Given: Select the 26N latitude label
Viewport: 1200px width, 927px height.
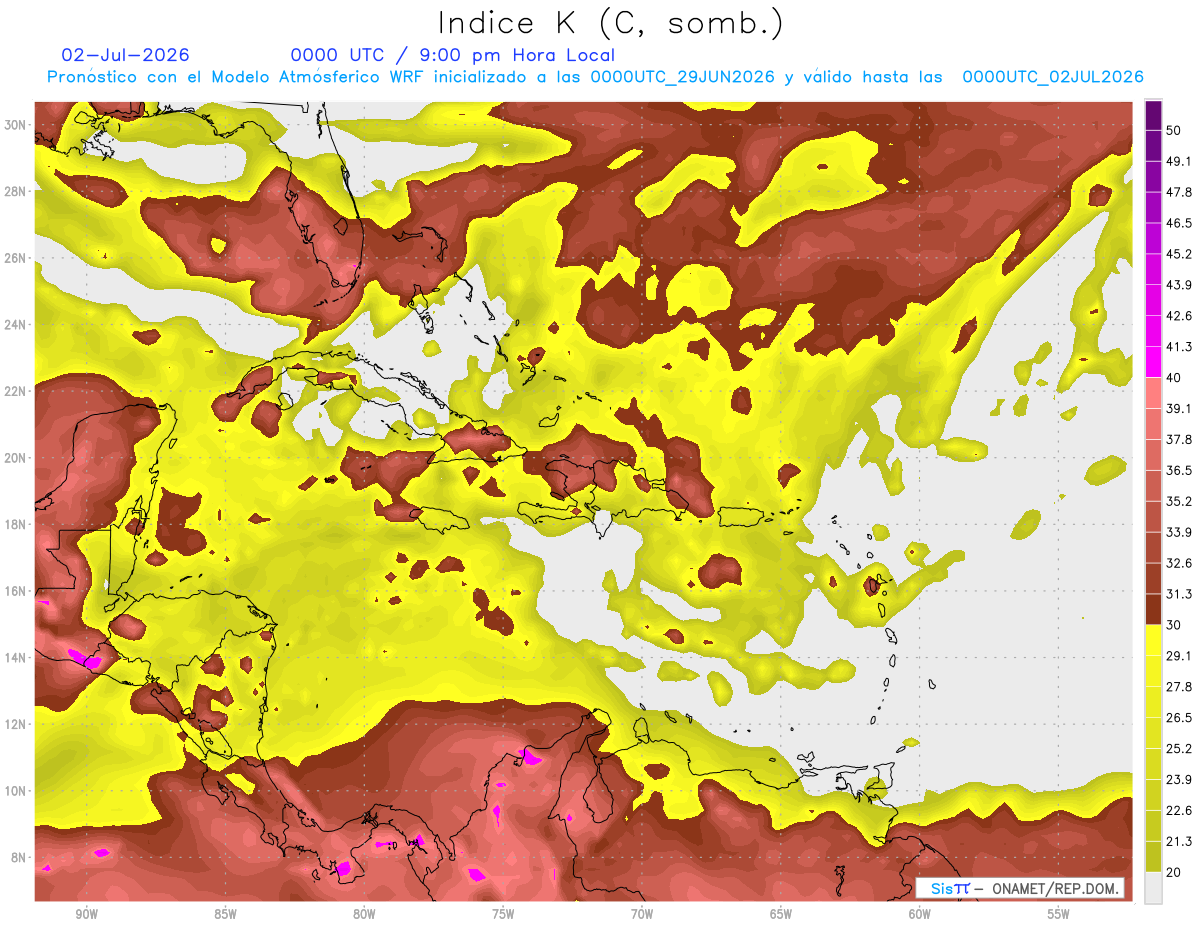Looking at the screenshot, I should (x=17, y=257).
